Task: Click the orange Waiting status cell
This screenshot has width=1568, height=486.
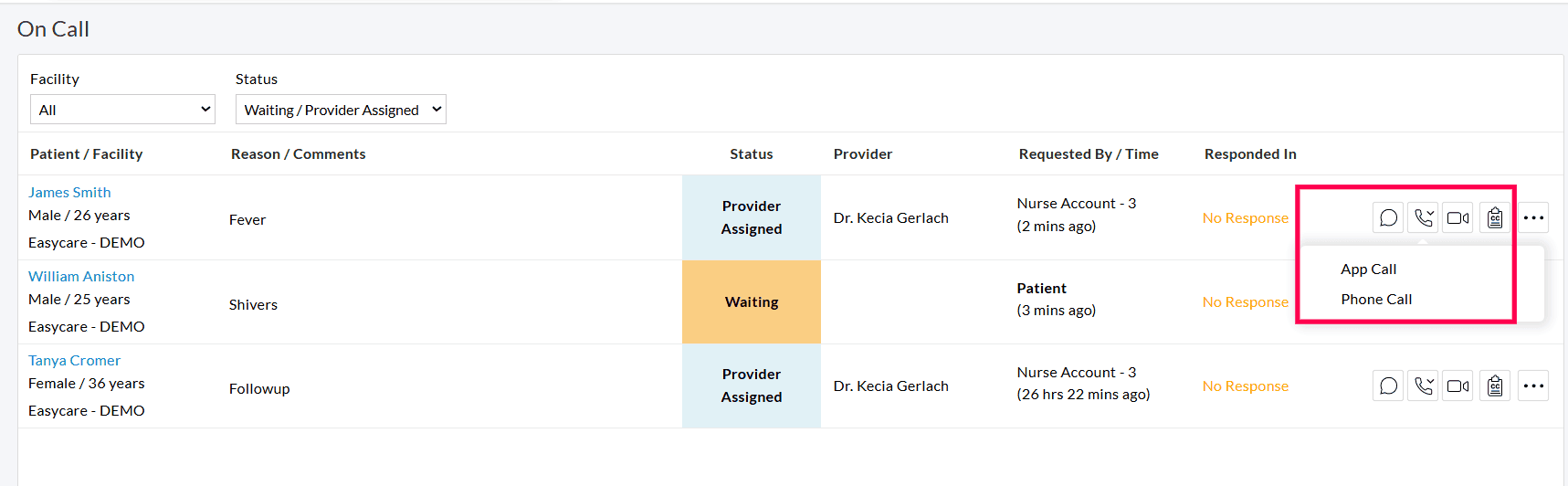Action: [751, 302]
